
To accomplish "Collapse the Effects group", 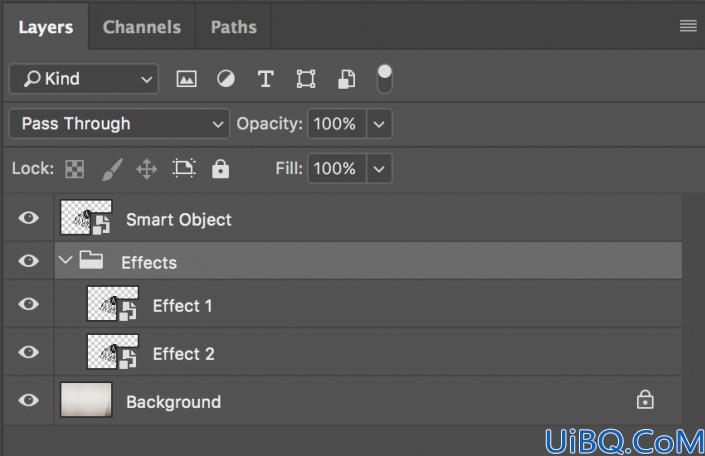I will coord(66,259).
